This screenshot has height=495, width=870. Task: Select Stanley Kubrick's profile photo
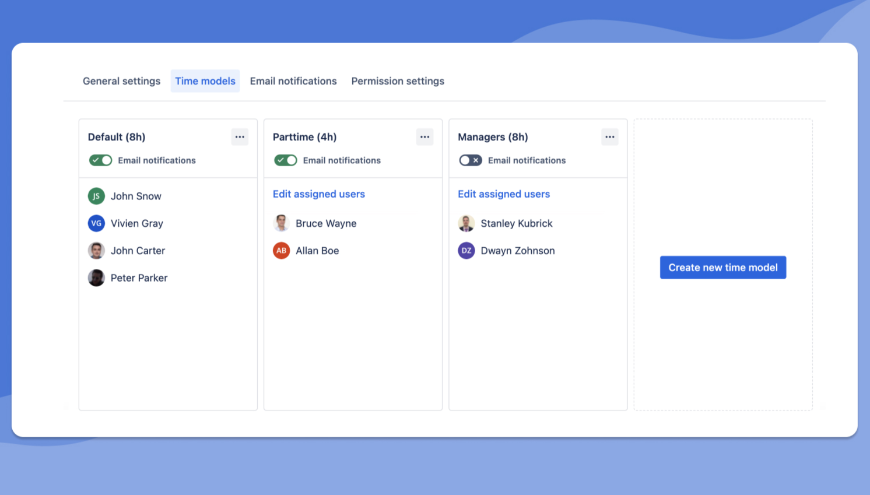466,223
